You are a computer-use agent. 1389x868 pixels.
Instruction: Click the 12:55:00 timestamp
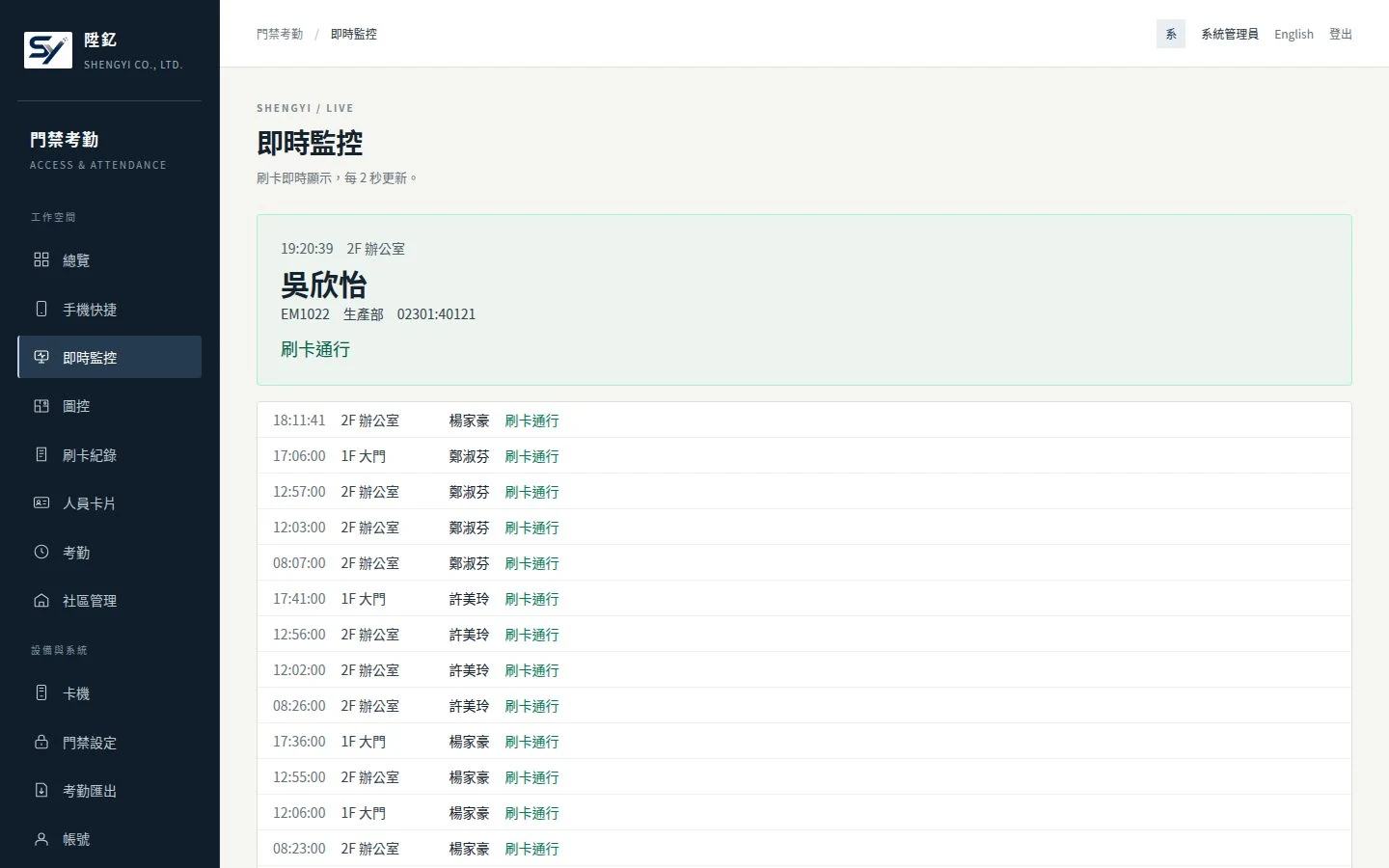coord(299,777)
